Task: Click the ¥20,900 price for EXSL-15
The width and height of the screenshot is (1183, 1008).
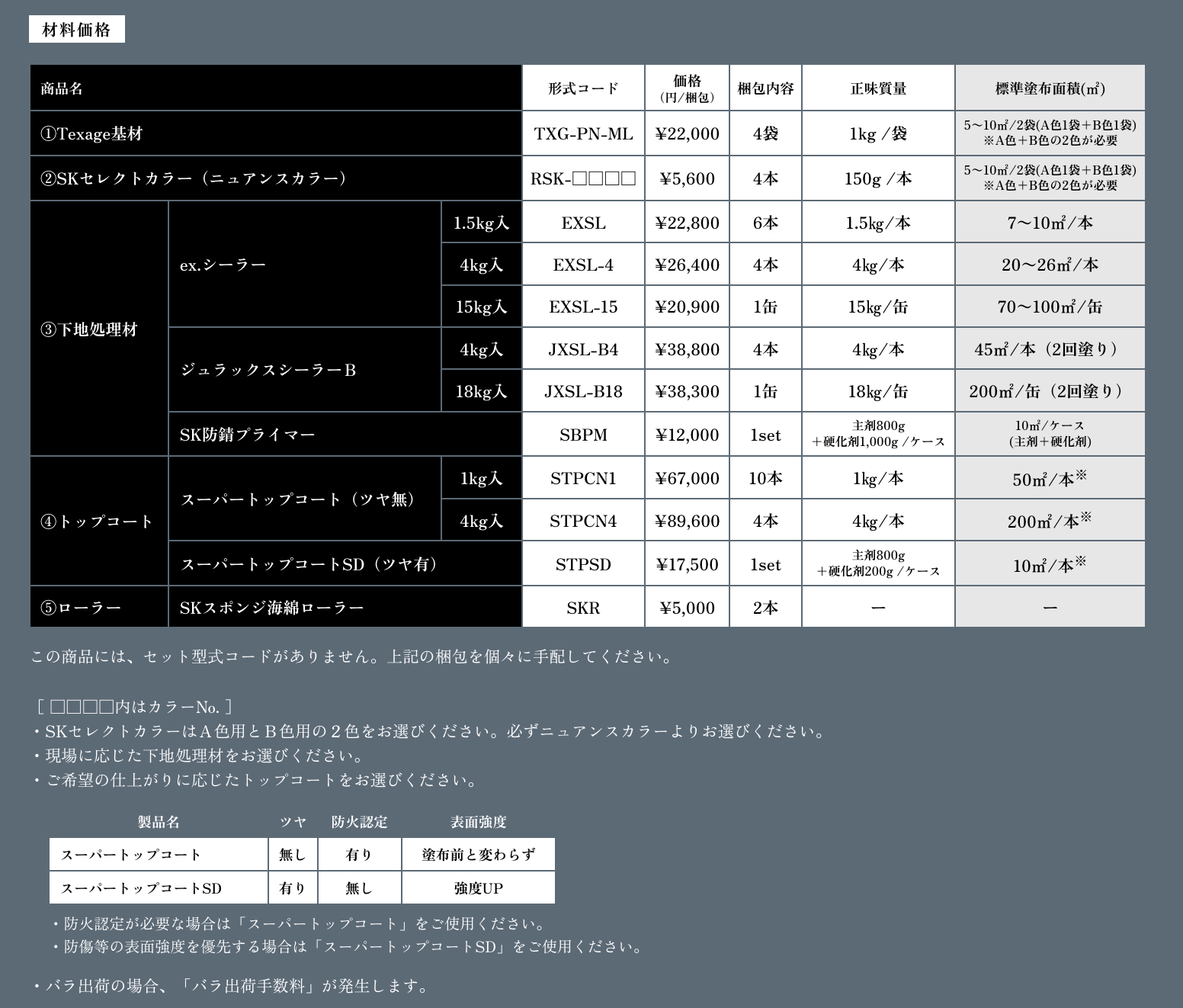Action: 687,307
